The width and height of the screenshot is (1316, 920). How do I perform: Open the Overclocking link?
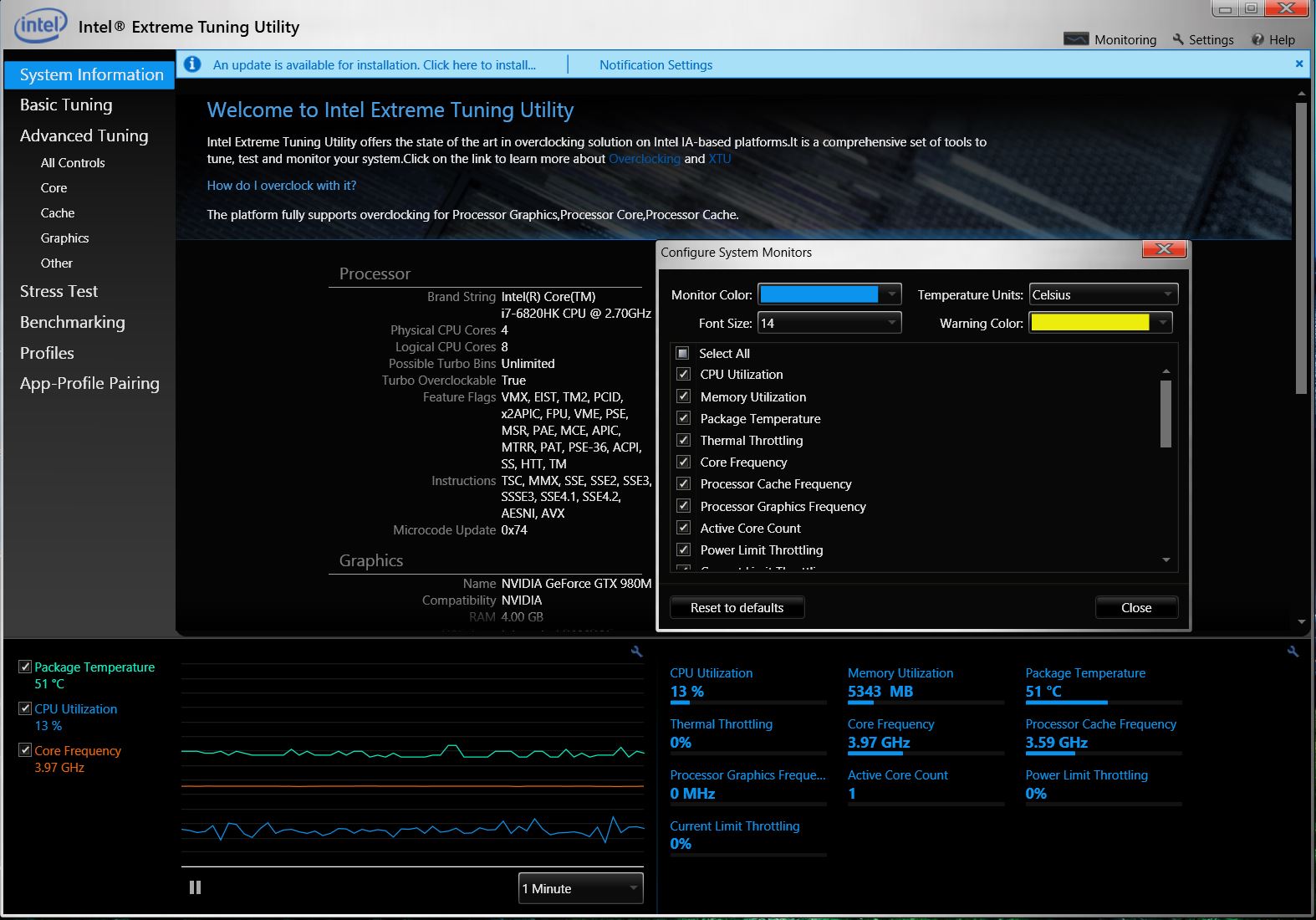645,159
